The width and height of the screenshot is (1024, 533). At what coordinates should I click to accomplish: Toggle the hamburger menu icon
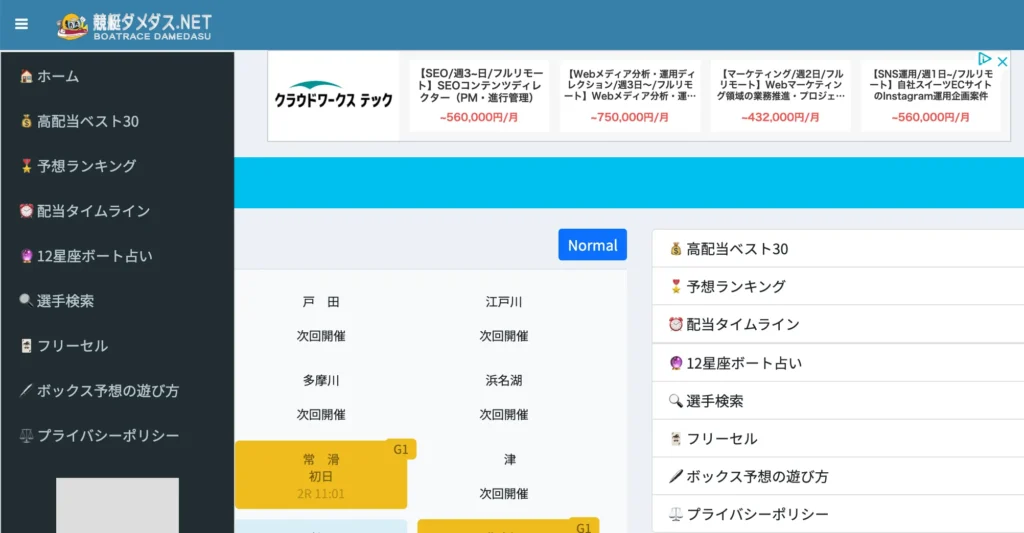pos(22,24)
